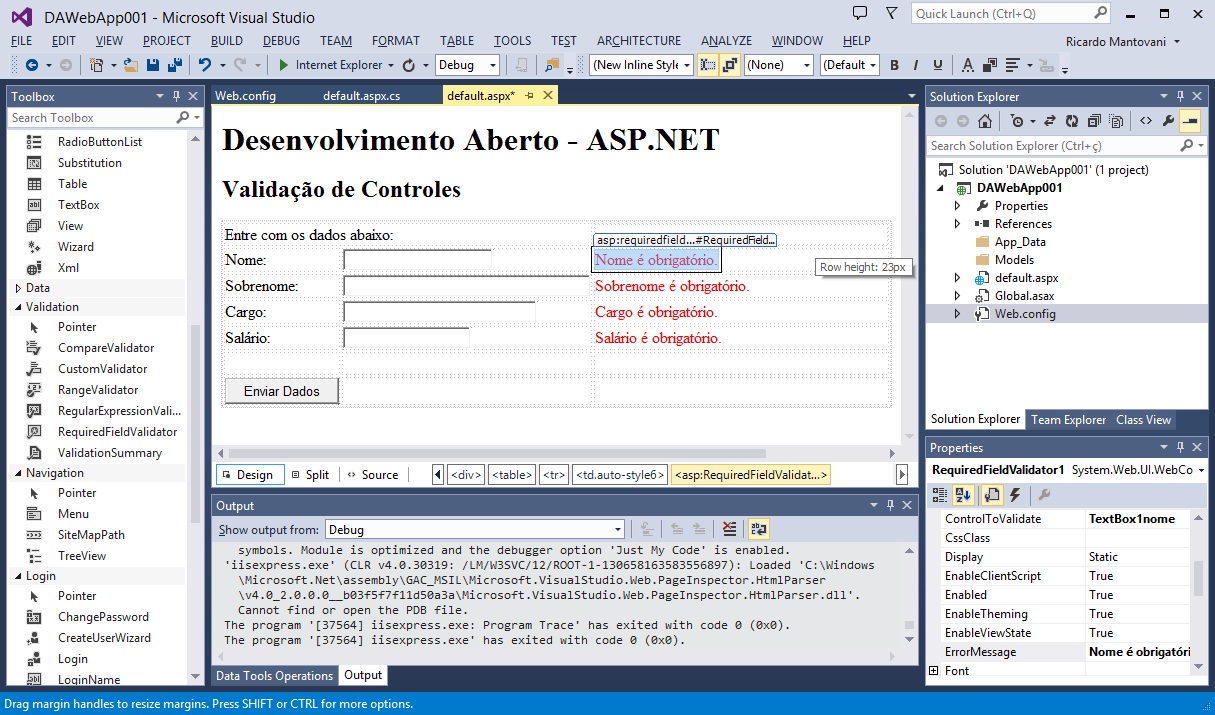The image size is (1215, 715).
Task: Expand the References node in Solution Explorer
Action: (957, 224)
